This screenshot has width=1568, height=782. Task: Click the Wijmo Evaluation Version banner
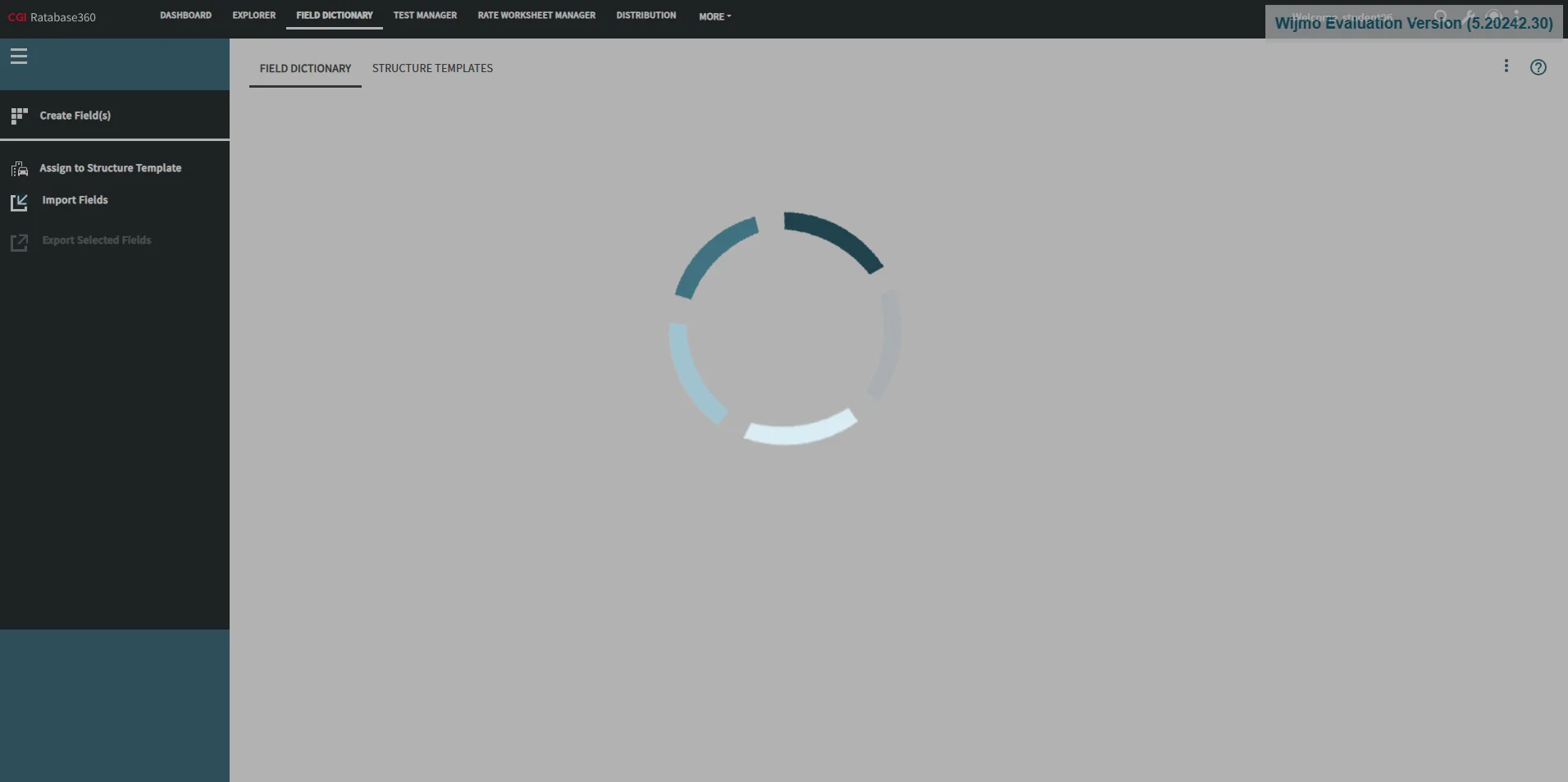[x=1412, y=23]
